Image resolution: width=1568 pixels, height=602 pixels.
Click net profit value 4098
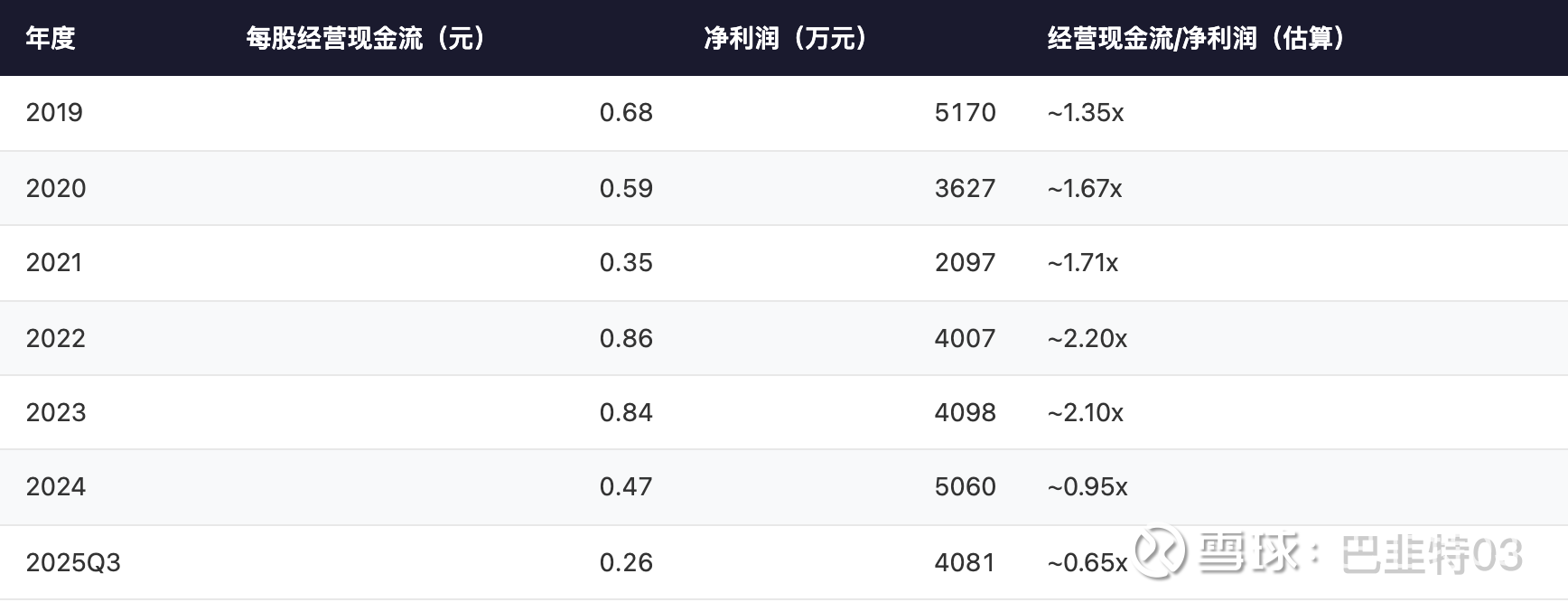click(965, 412)
